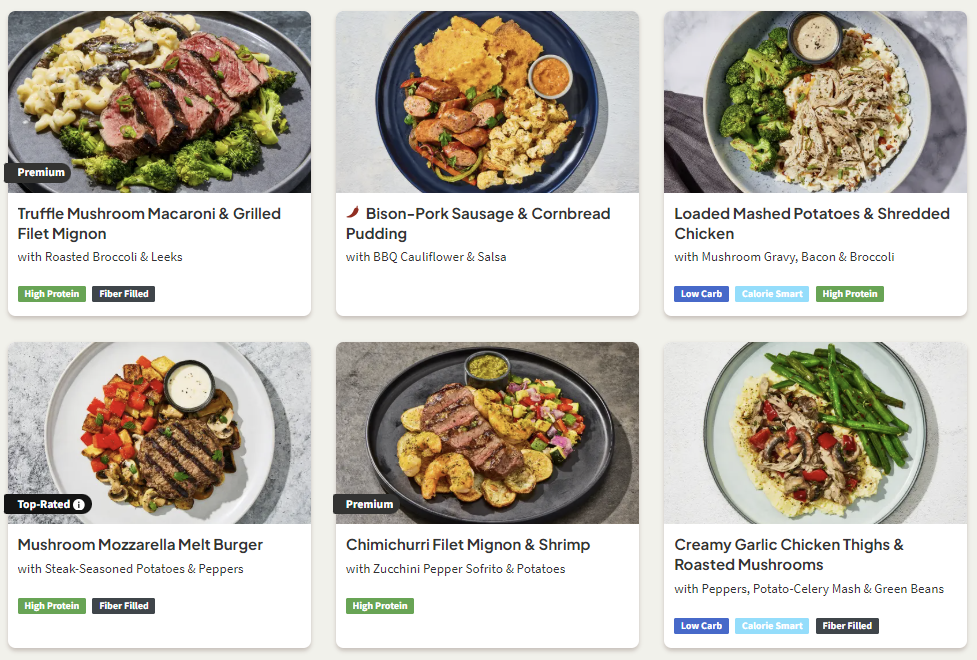Open Creamy Garlic Chicken Thighs meal photo
The image size is (977, 660).
pyautogui.click(x=815, y=432)
